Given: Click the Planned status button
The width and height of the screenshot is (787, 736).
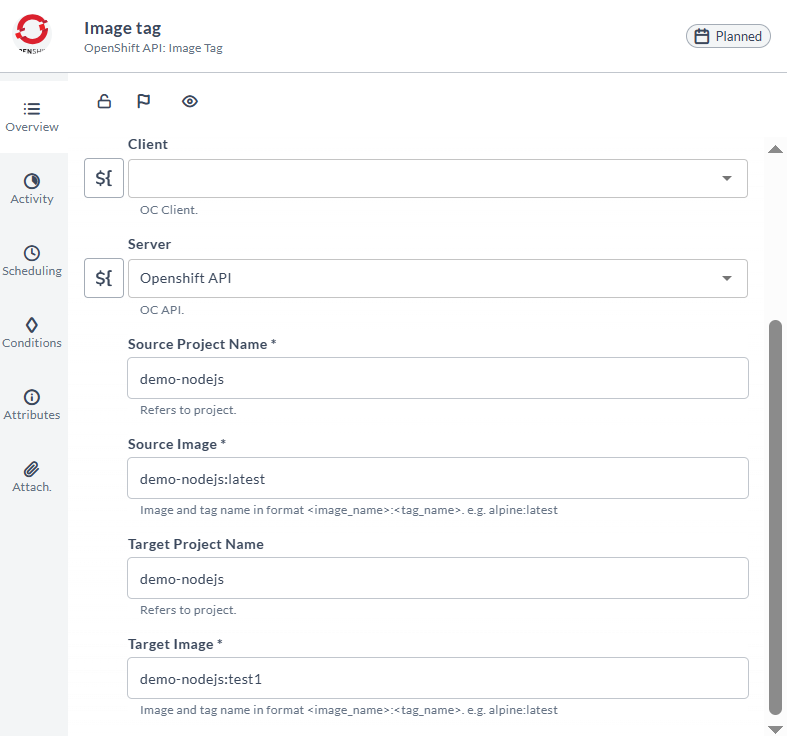Looking at the screenshot, I should click(728, 36).
